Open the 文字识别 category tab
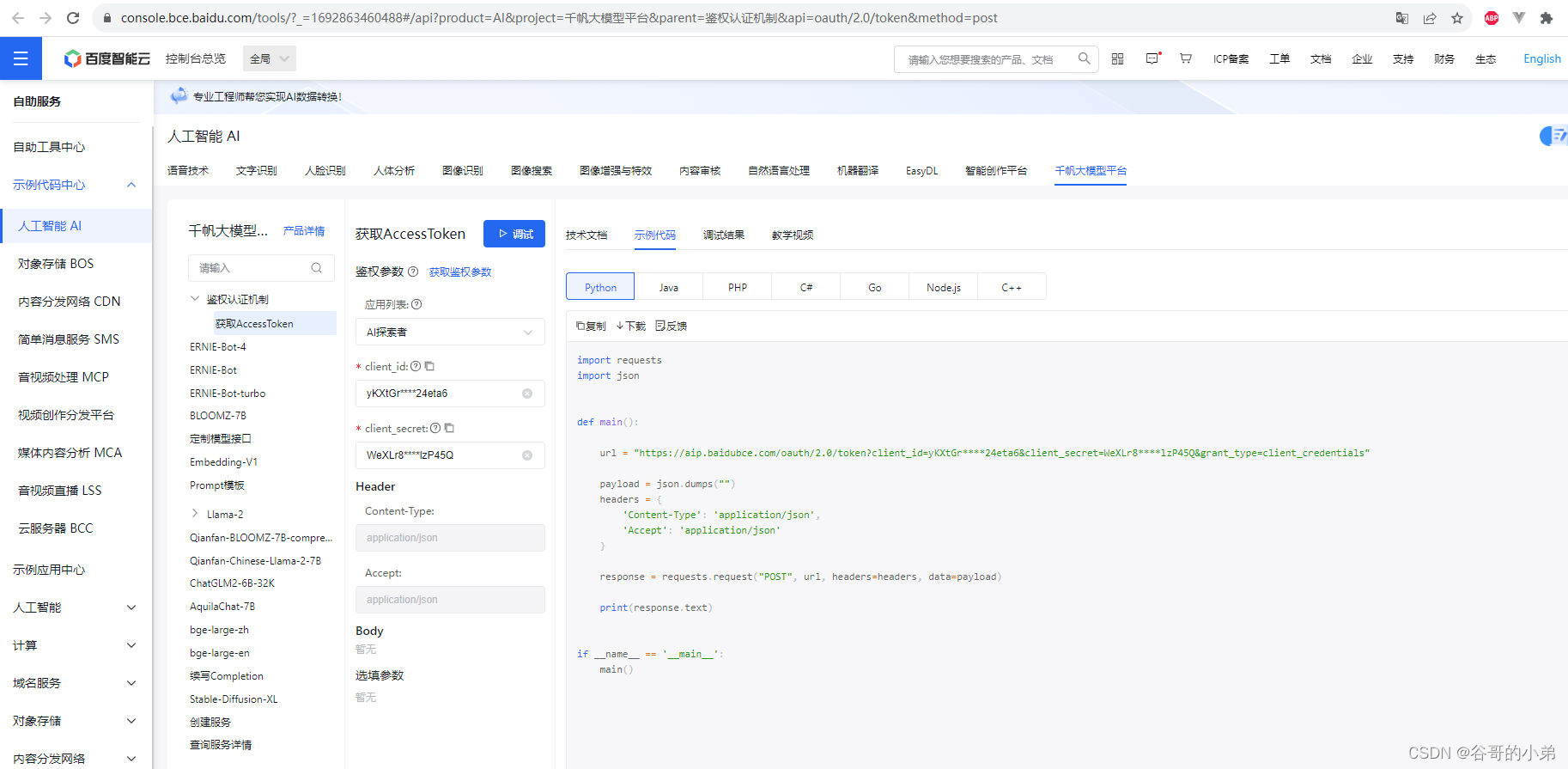 [x=257, y=170]
